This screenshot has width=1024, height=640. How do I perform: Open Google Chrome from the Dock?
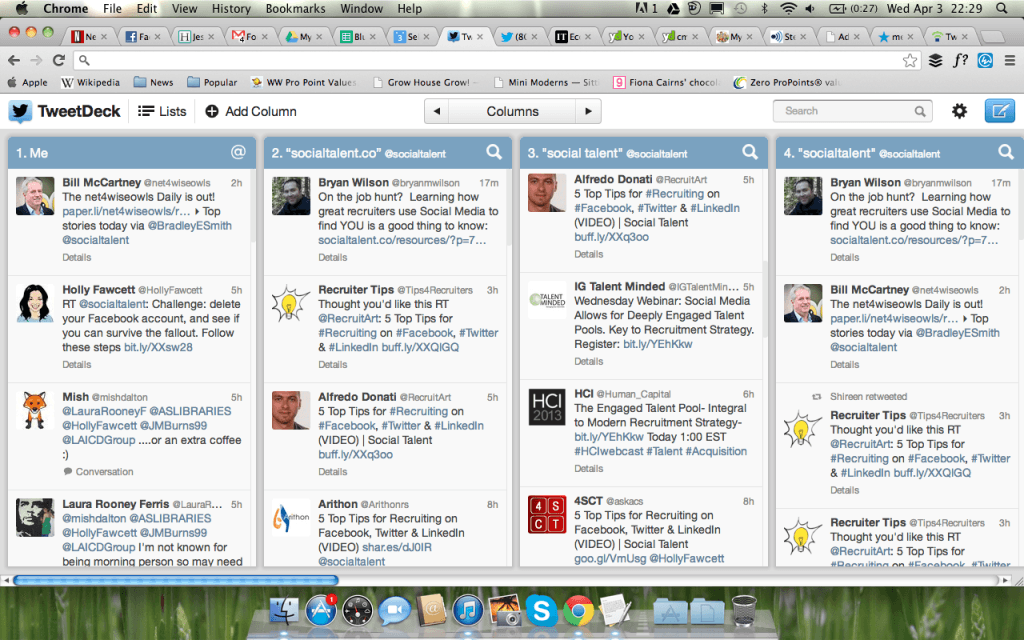578,611
